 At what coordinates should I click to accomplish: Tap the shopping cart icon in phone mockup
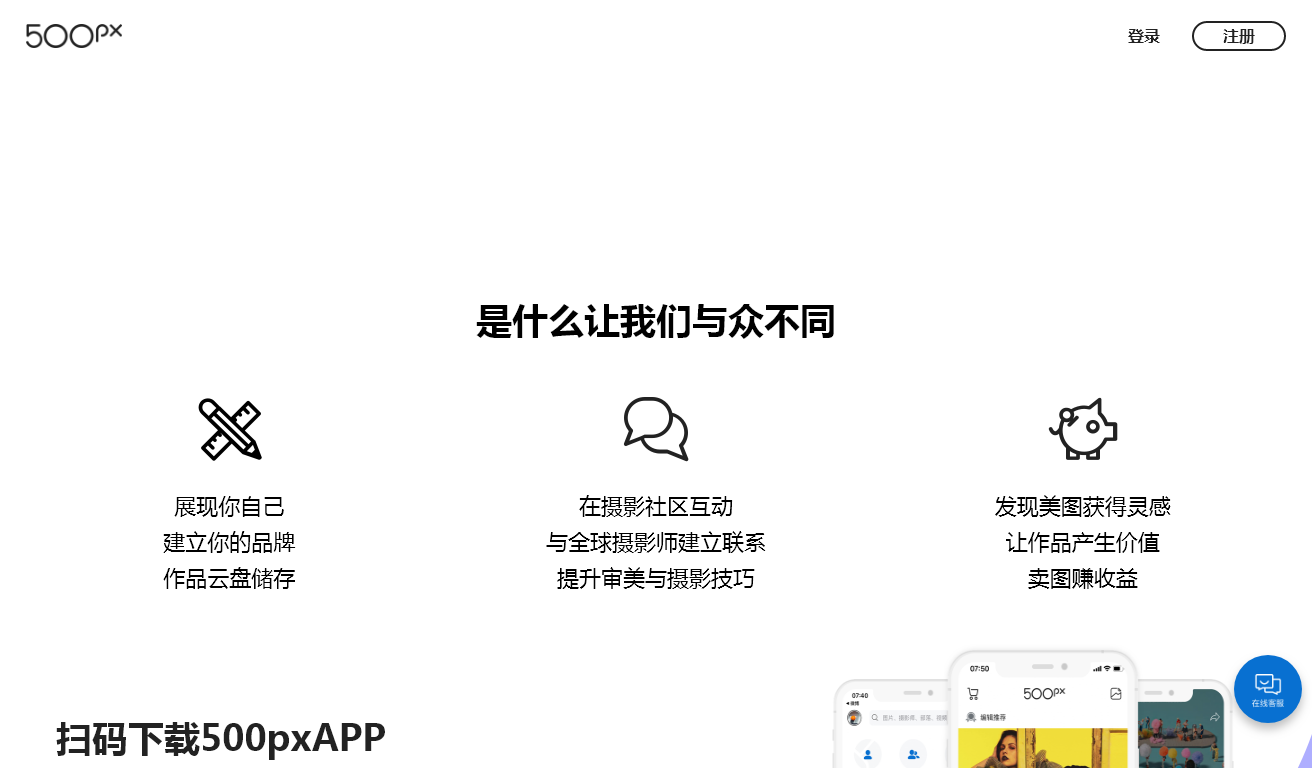point(973,694)
